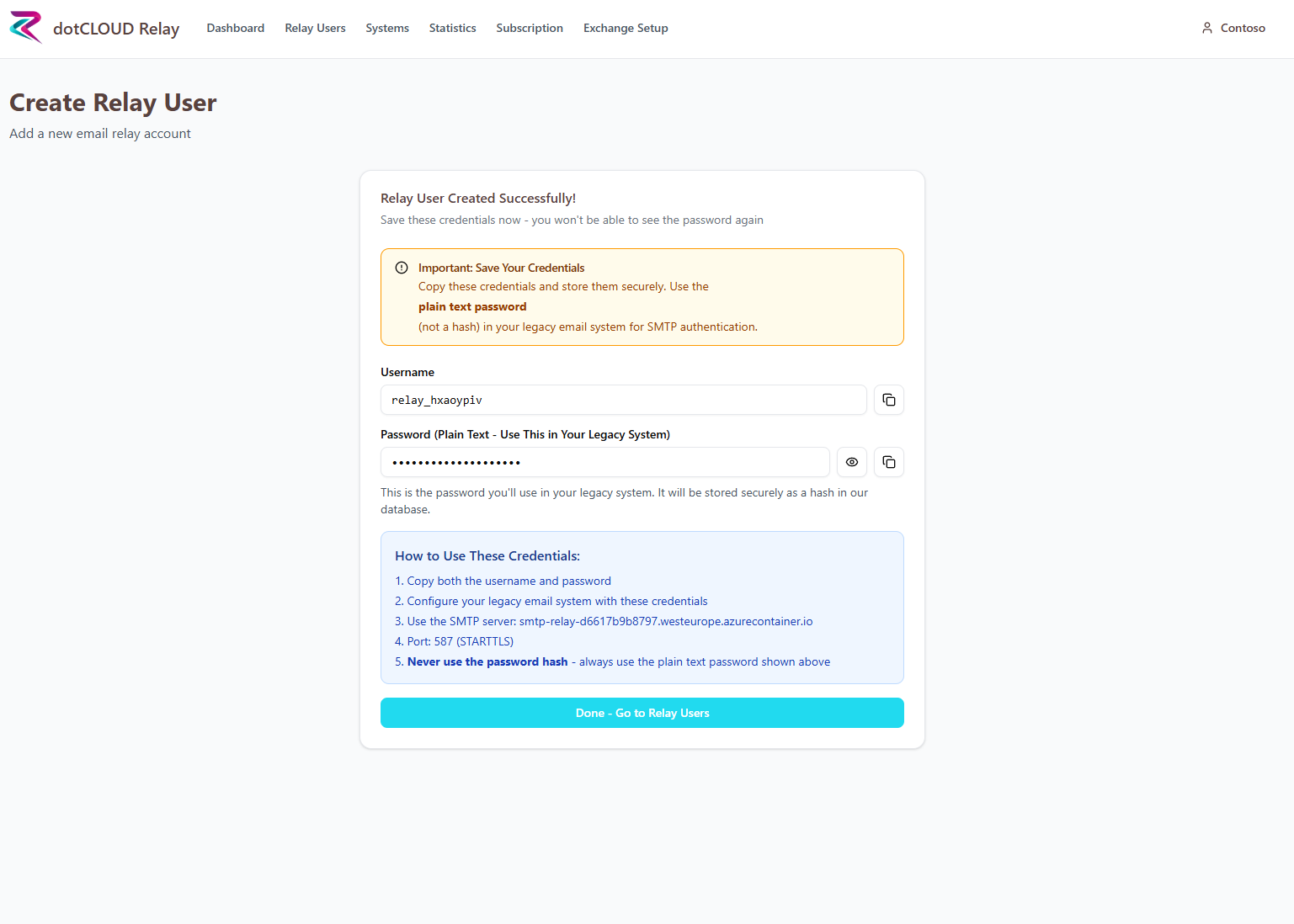Screen dimensions: 1294x924
Task: Click the SMTP server address text
Action: (665, 621)
